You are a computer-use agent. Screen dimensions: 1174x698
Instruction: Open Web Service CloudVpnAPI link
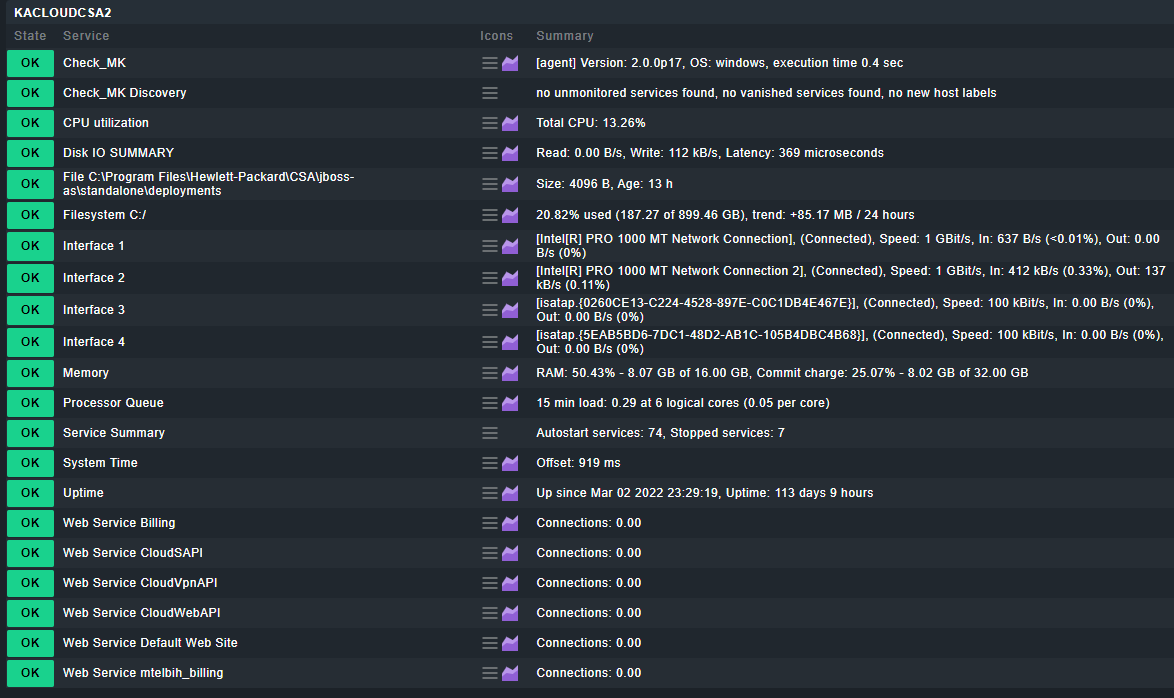140,583
